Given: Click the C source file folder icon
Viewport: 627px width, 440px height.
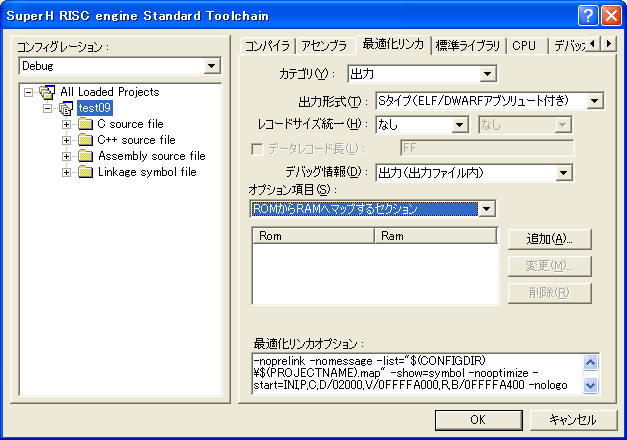Looking at the screenshot, I should pos(85,124).
